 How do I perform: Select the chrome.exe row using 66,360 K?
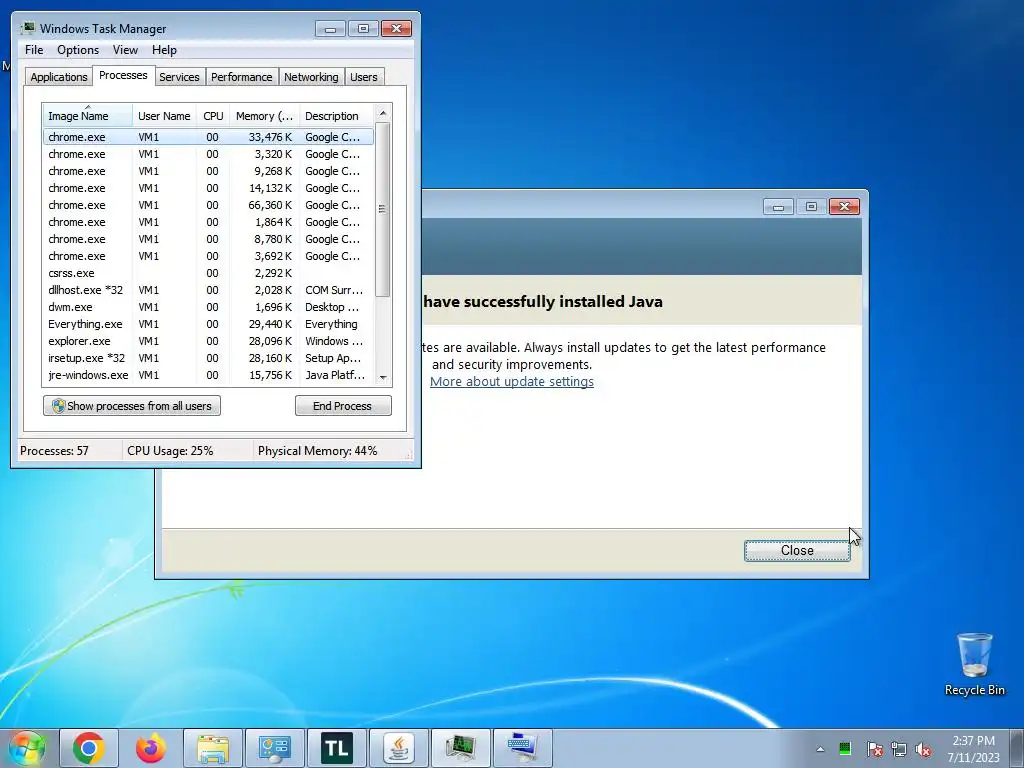[x=208, y=205]
